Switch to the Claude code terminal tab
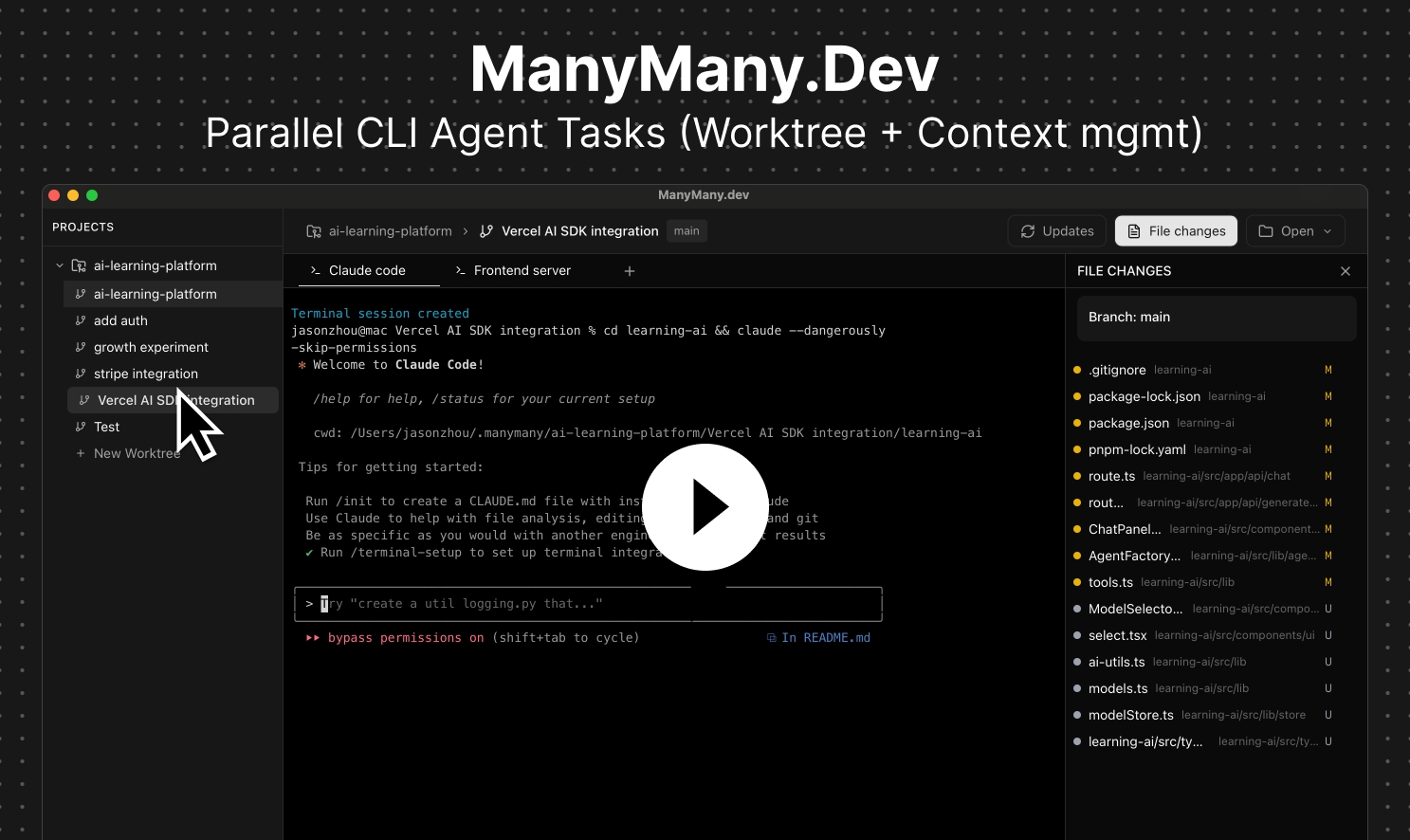 coord(369,270)
